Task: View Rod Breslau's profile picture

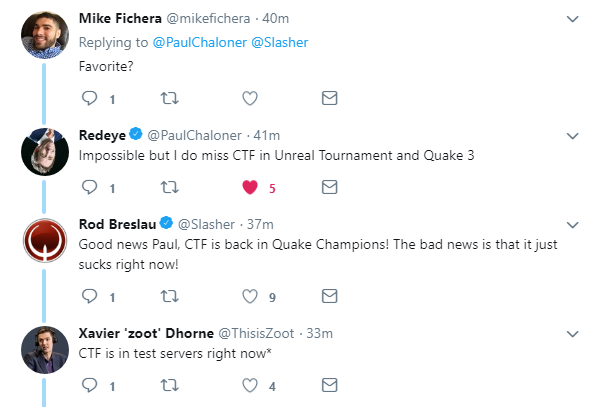Action: (44, 240)
